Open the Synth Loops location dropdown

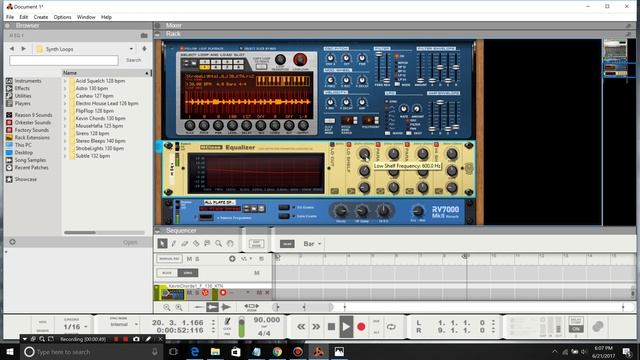click(x=131, y=49)
